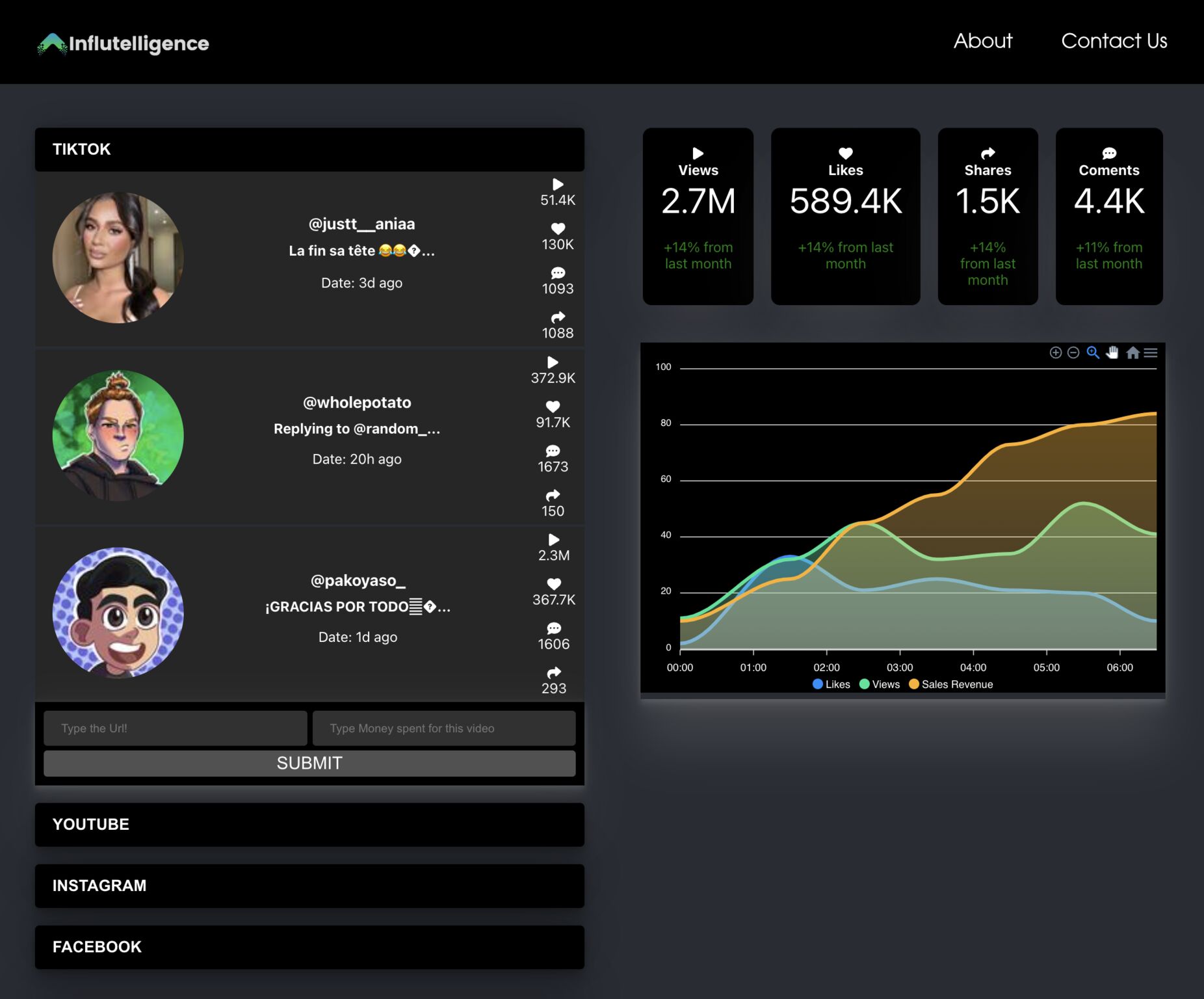Click play icon above 2.3M views

pos(554,540)
